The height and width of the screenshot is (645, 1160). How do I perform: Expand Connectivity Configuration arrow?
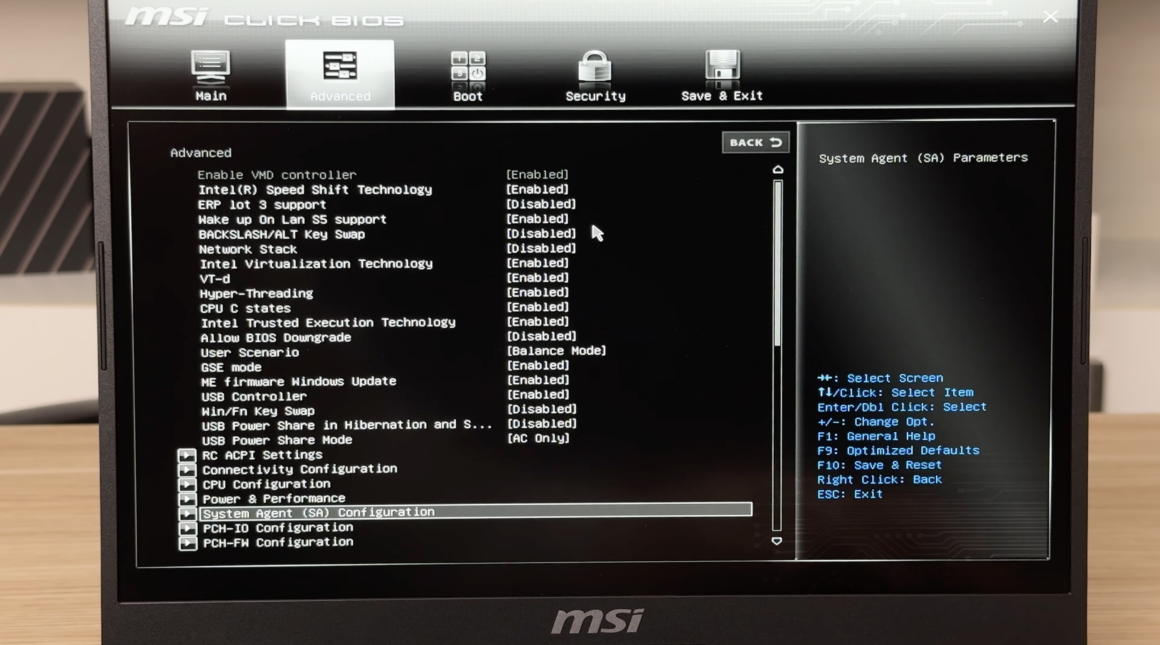[187, 470]
